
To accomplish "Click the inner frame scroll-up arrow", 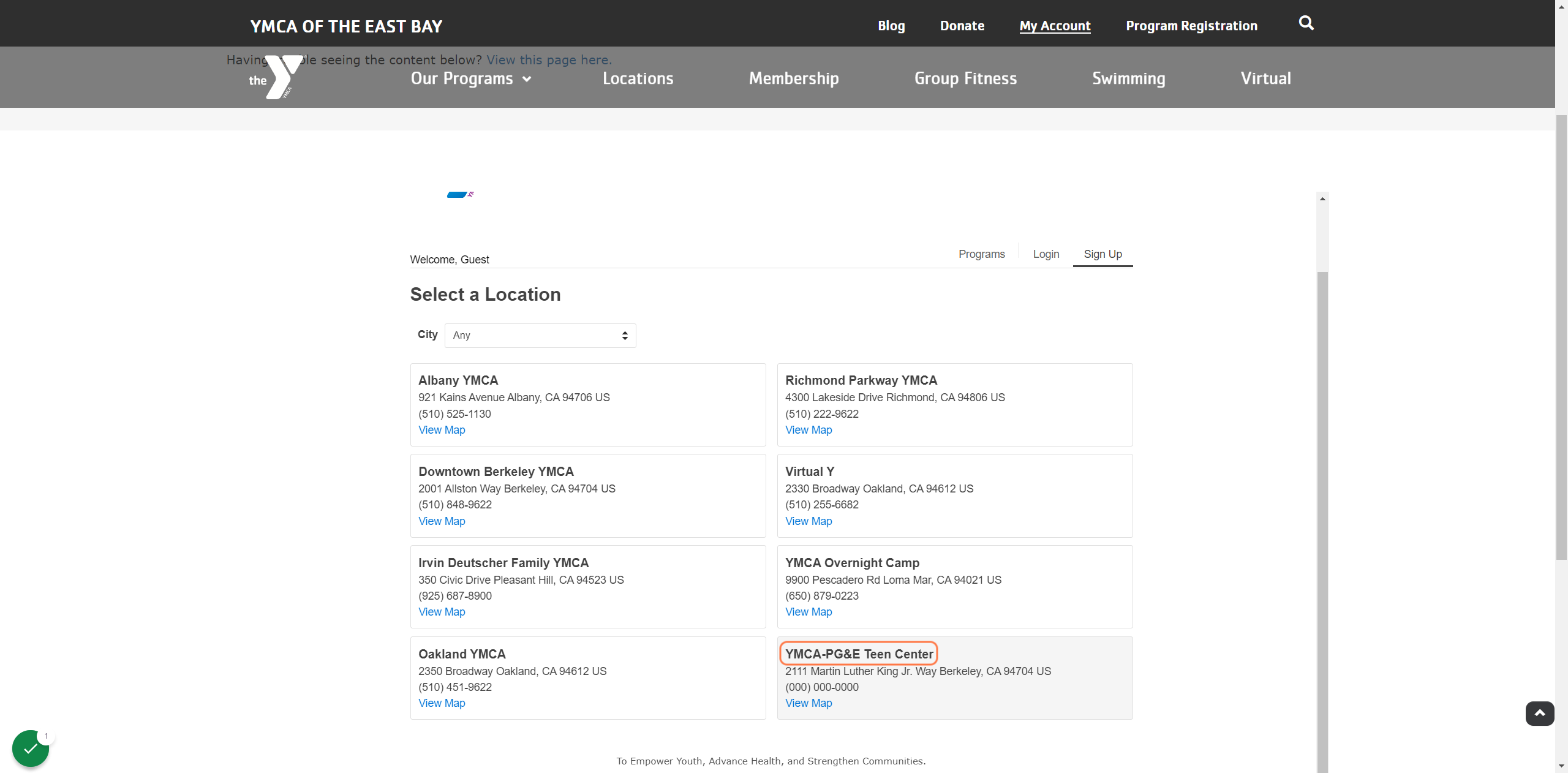I will (x=1322, y=198).
